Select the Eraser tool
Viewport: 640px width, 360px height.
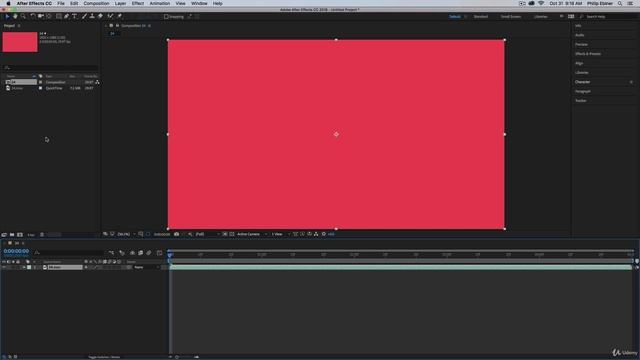pyautogui.click(x=100, y=16)
